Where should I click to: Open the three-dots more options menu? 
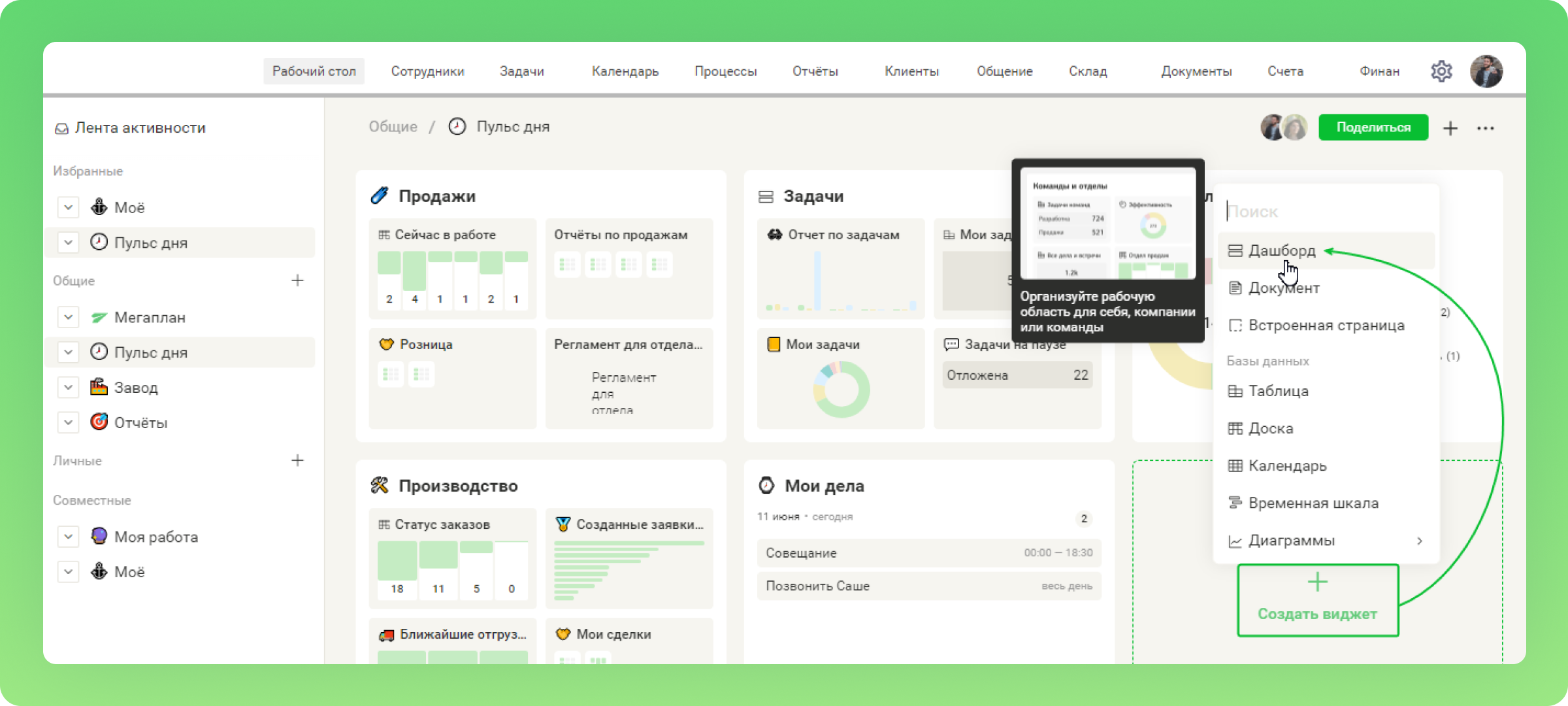click(x=1486, y=128)
